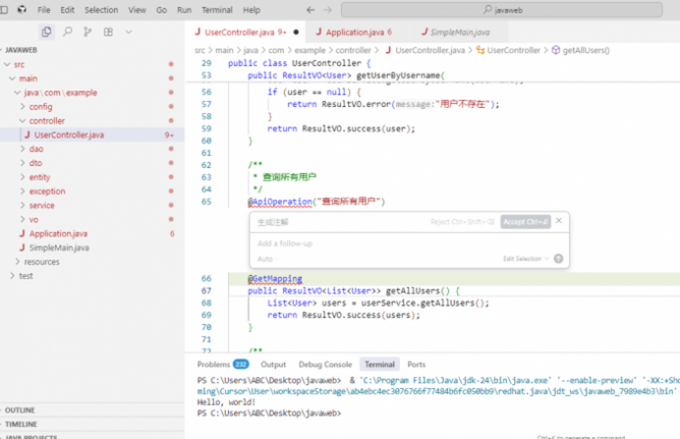Click the submit arrow in AI prompt
This screenshot has width=680, height=439.
click(x=558, y=258)
